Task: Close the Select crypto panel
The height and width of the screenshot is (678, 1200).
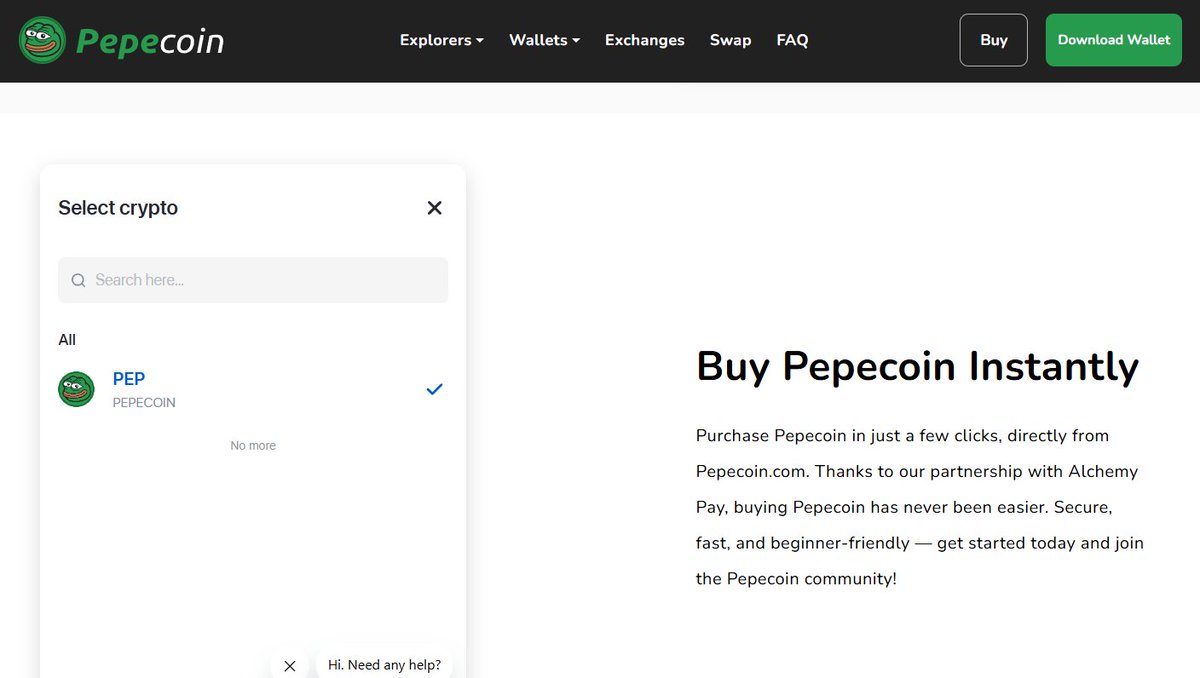Action: (x=434, y=208)
